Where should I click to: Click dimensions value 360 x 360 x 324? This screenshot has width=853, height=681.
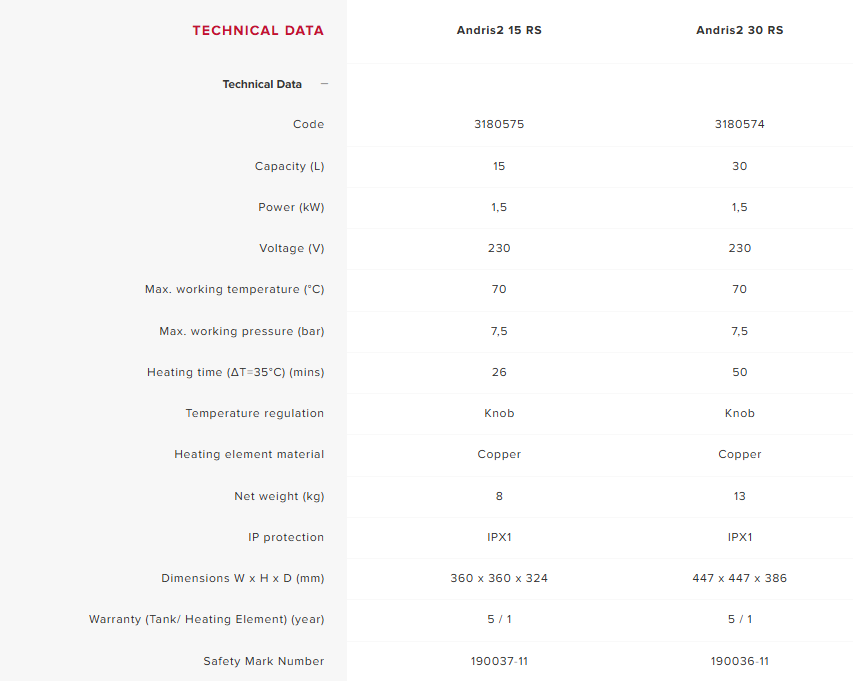click(x=499, y=578)
